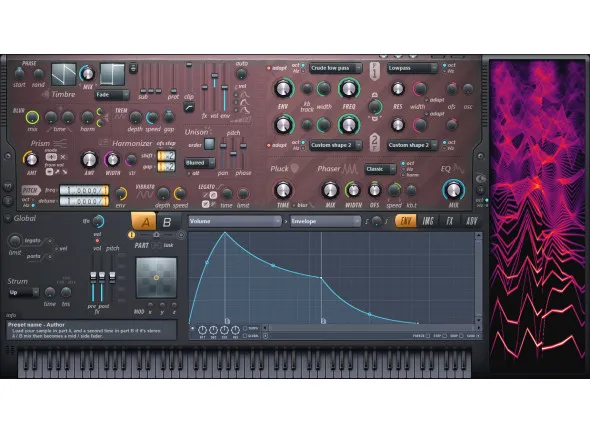Viewport: 590px width, 434px height.
Task: Select part A button
Action: 144,222
